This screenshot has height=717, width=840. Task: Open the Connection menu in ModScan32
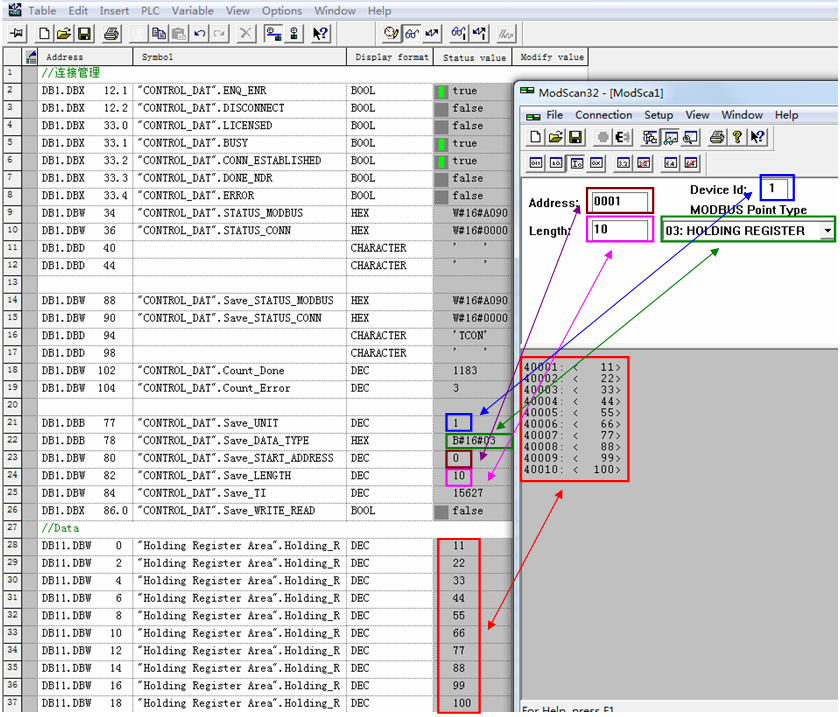[x=603, y=115]
